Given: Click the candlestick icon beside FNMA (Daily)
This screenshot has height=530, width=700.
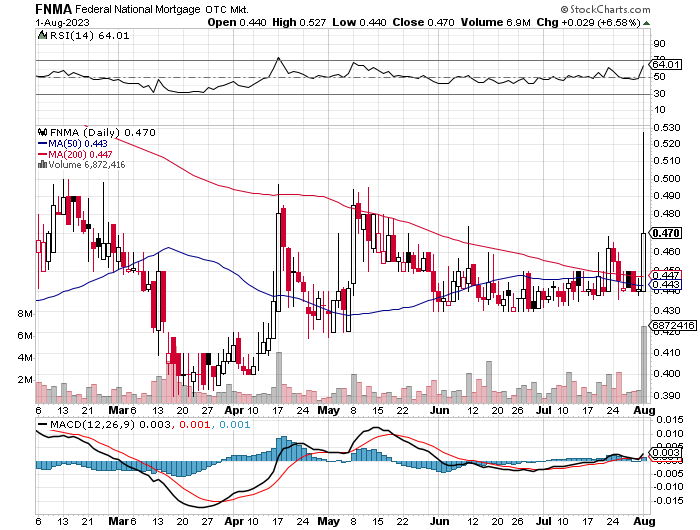Looking at the screenshot, I should pos(42,132).
